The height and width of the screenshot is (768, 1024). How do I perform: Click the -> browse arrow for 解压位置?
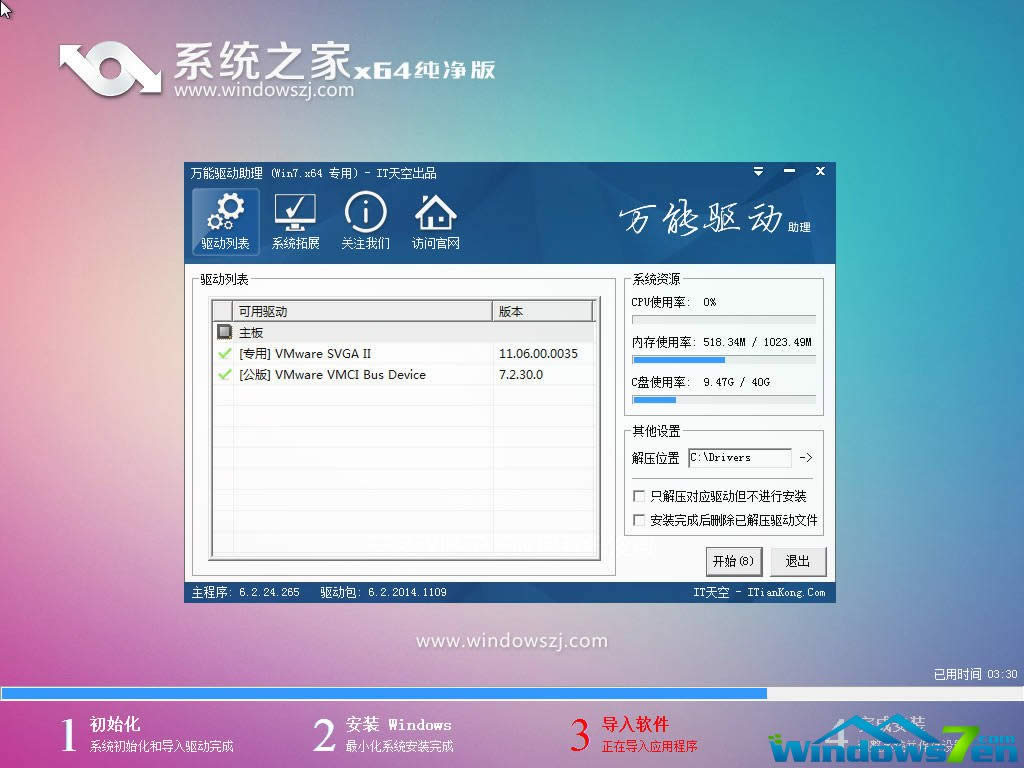(x=806, y=457)
